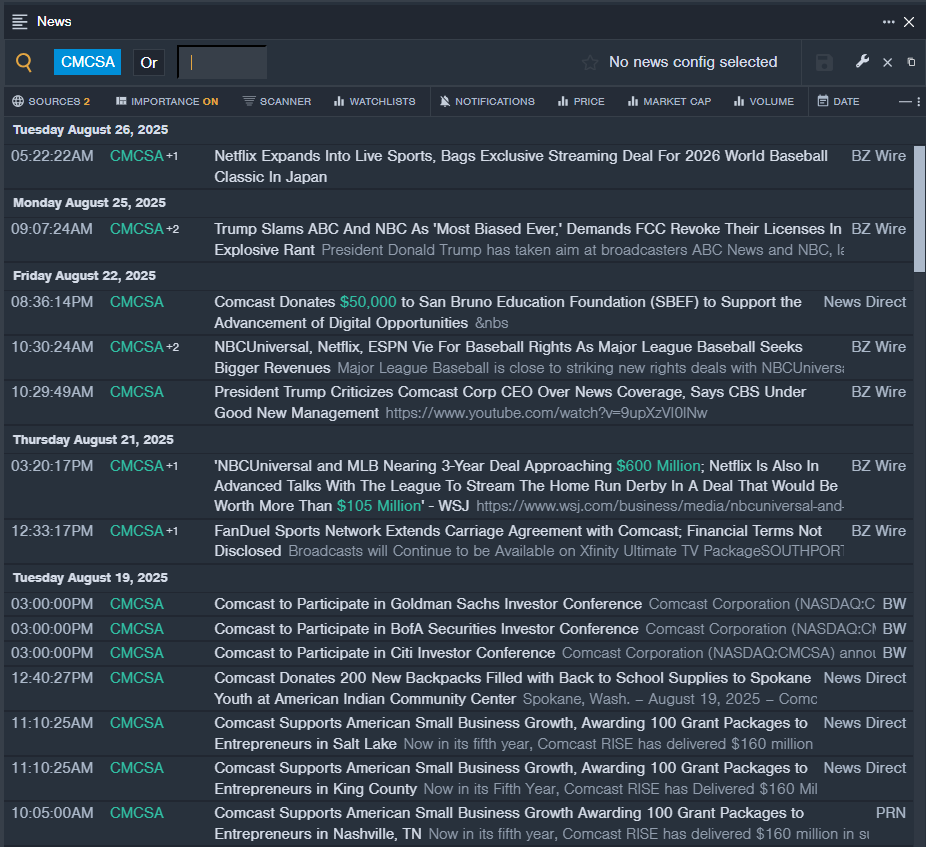
Task: Click the orange search magnifier icon
Action: (24, 62)
